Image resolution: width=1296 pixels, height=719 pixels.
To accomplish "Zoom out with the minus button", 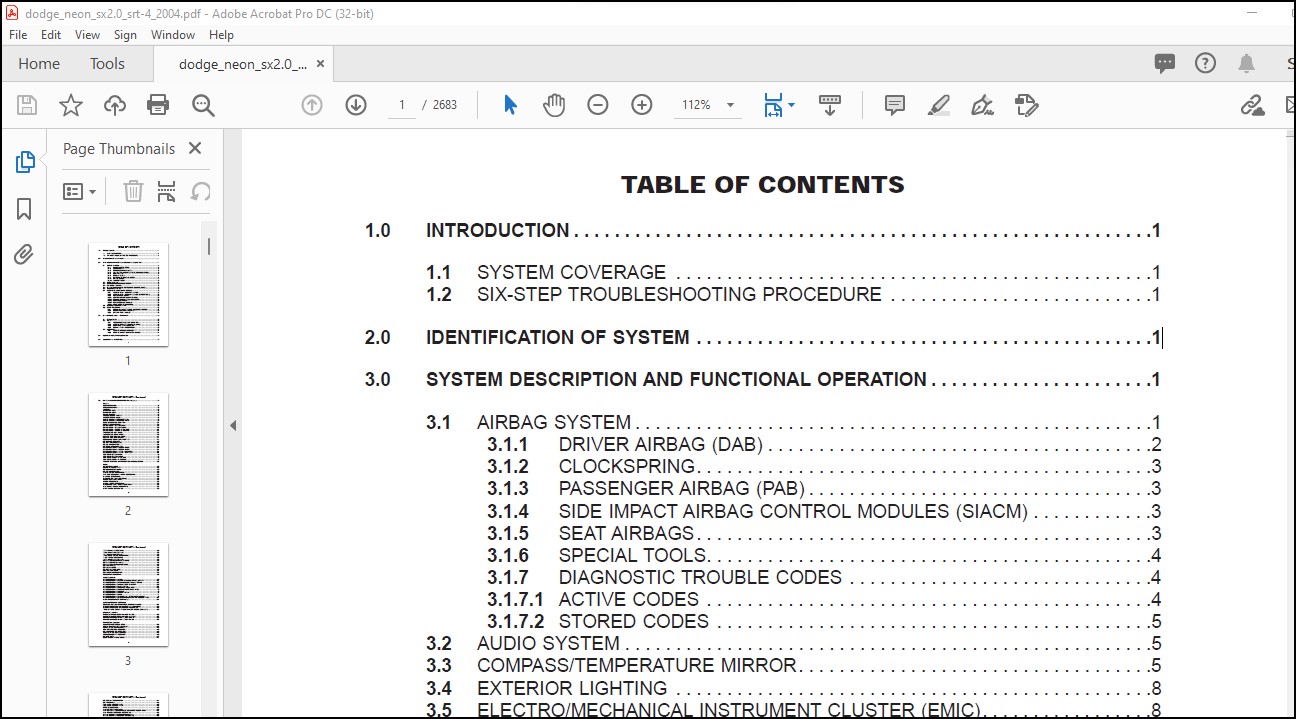I will point(598,105).
